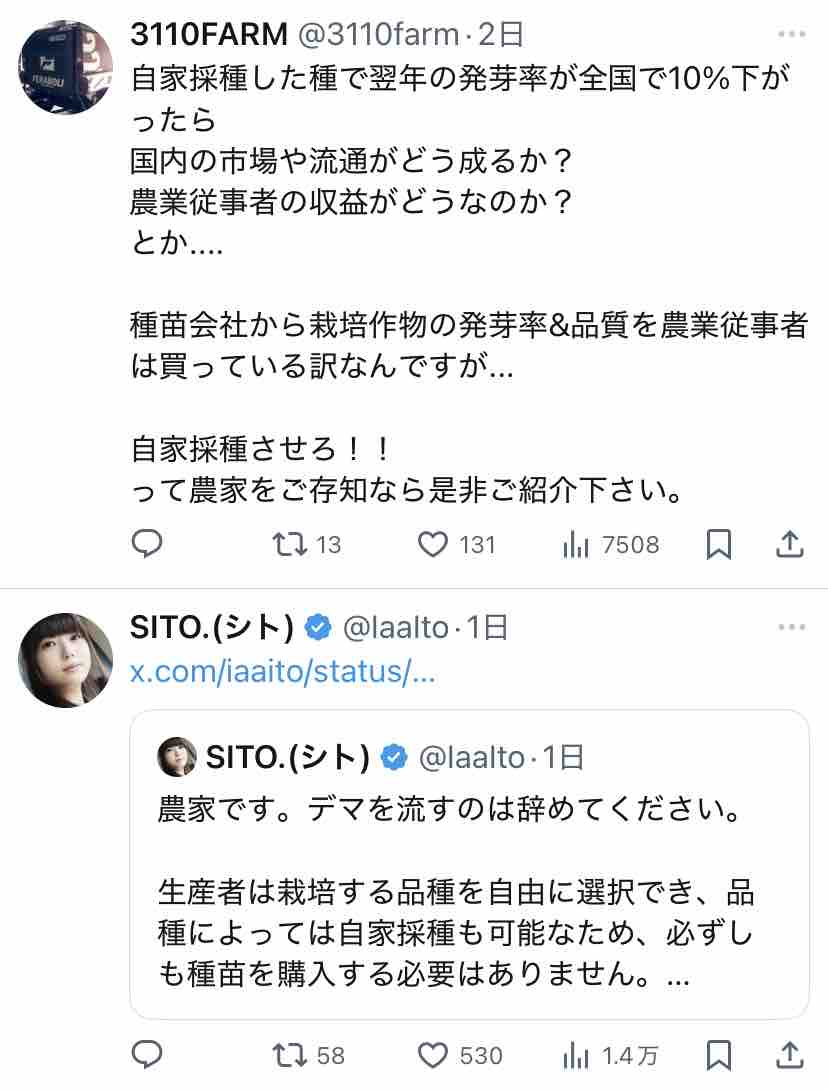The image size is (828, 1091).
Task: Bookmark the SITO tweet
Action: 719,1056
